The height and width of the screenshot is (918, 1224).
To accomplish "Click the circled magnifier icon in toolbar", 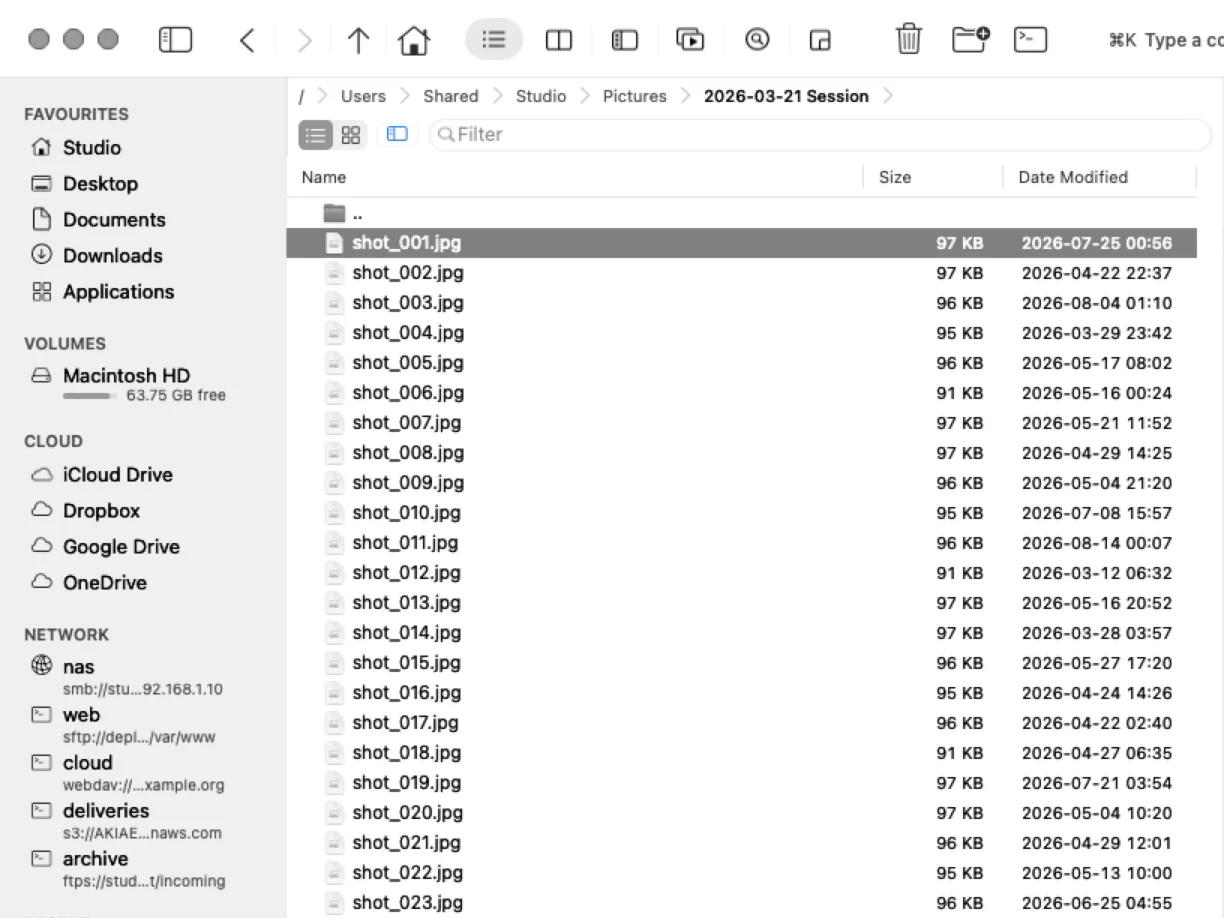I will tap(757, 40).
